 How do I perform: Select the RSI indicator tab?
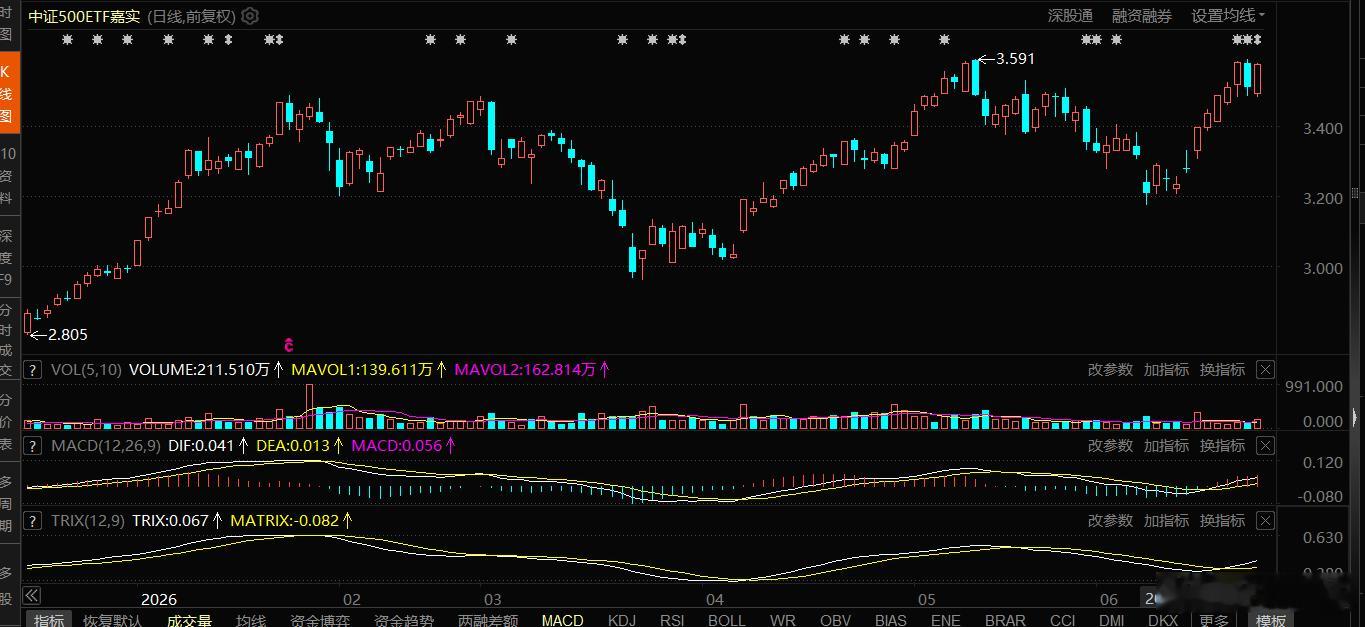672,620
